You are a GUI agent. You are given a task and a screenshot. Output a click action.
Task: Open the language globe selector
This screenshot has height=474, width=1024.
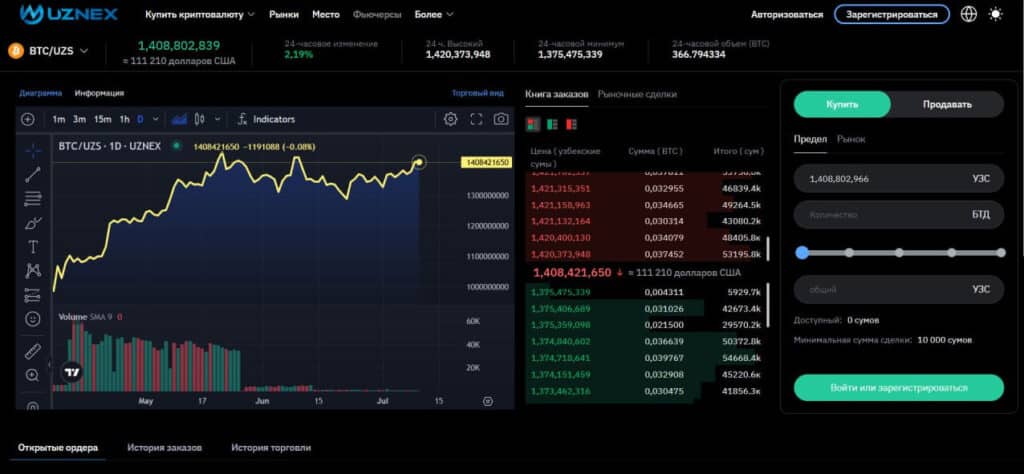coord(969,14)
